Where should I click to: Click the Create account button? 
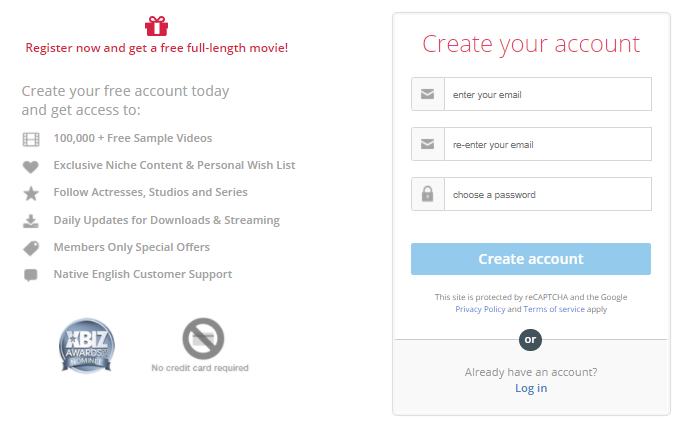point(531,259)
